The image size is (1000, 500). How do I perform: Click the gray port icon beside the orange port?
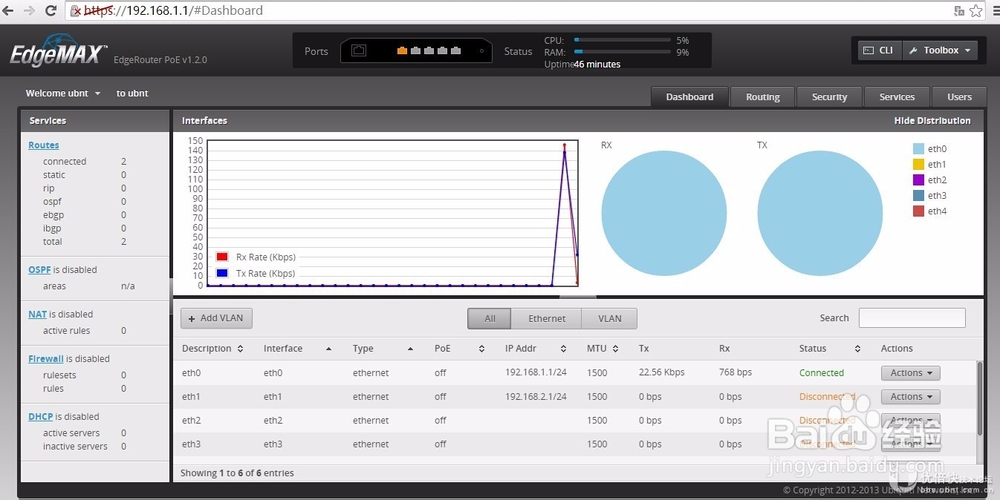click(415, 50)
